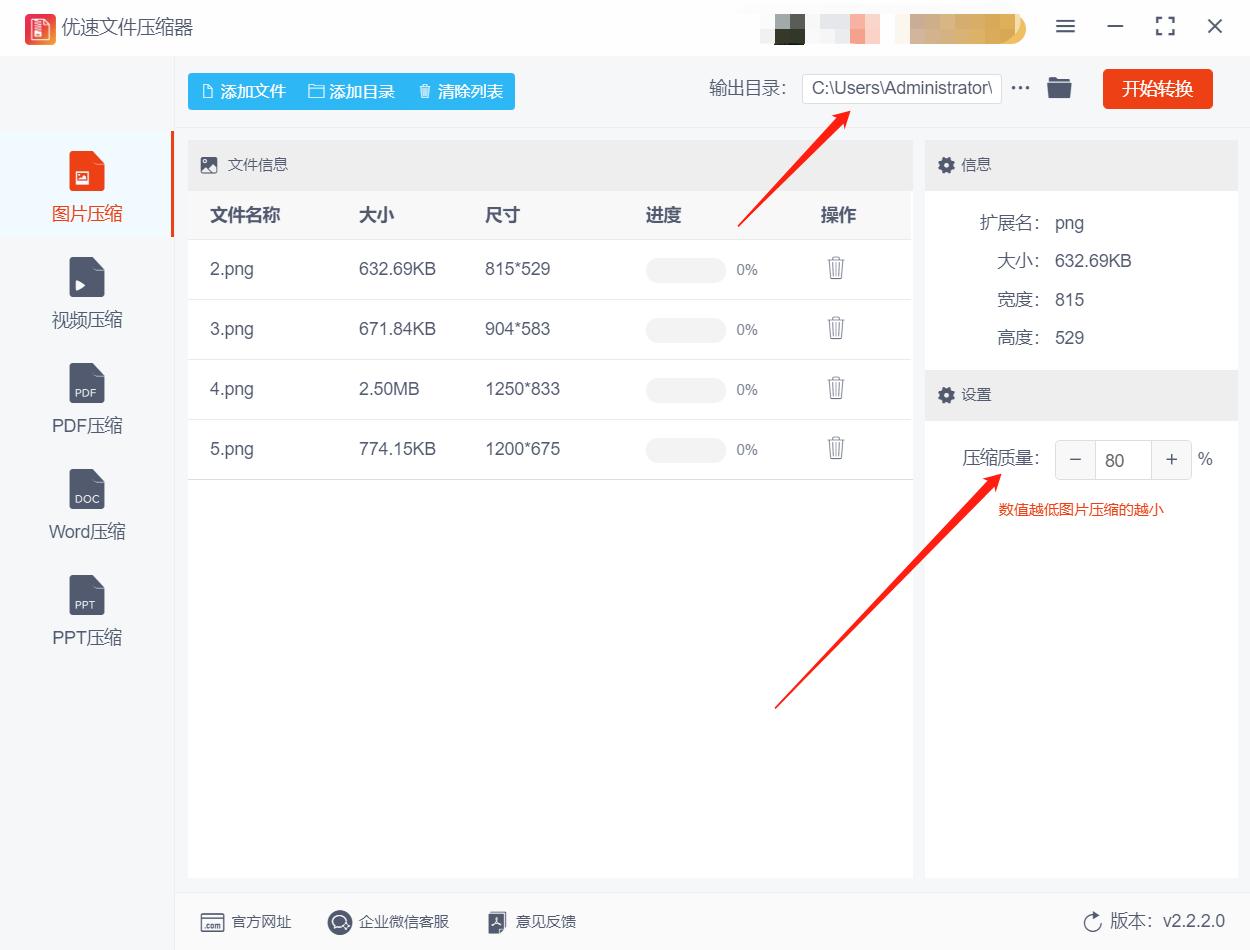Image resolution: width=1250 pixels, height=950 pixels.
Task: Open the hamburger menu at top right
Action: pos(1065,27)
